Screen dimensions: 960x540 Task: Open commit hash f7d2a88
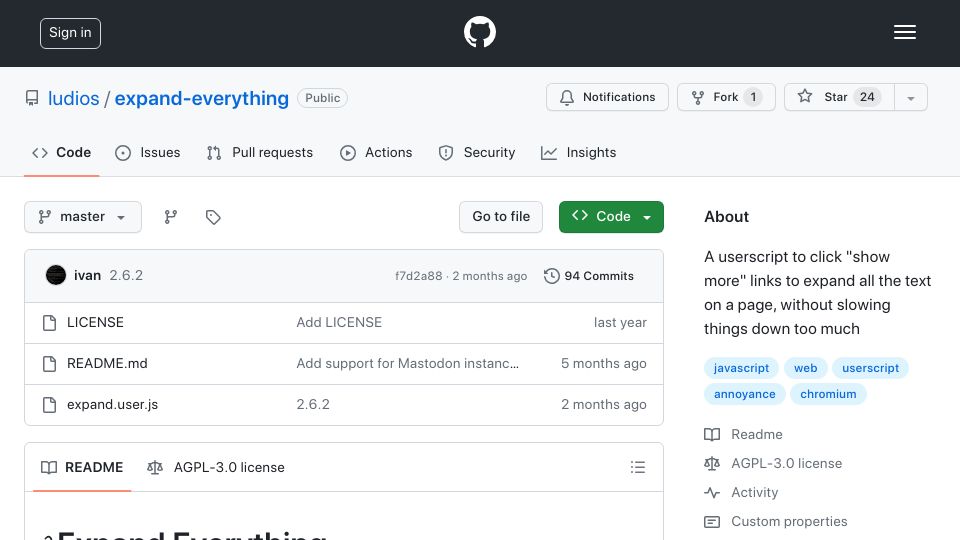418,276
